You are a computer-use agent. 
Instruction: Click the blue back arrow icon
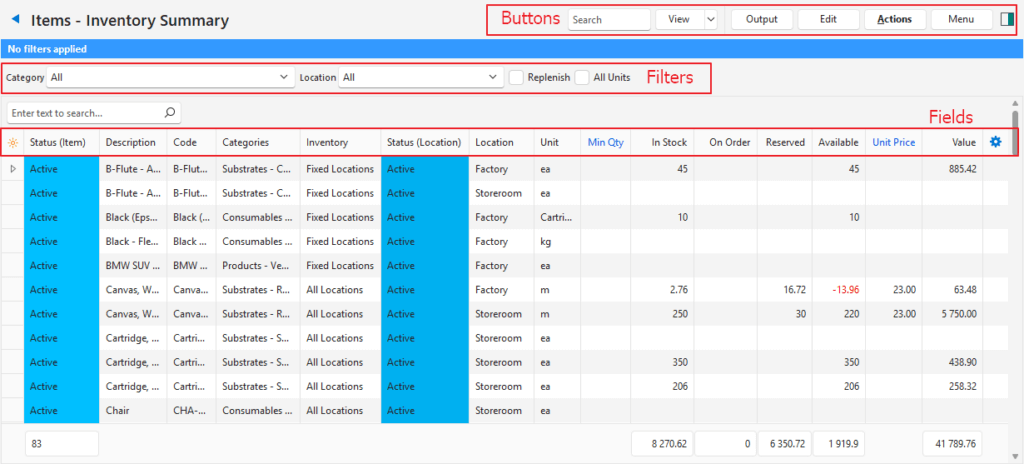tap(15, 19)
